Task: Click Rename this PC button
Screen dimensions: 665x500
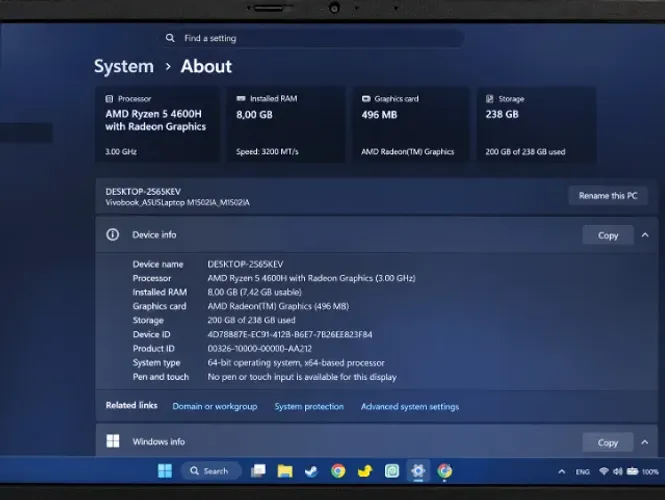Action: [x=608, y=196]
